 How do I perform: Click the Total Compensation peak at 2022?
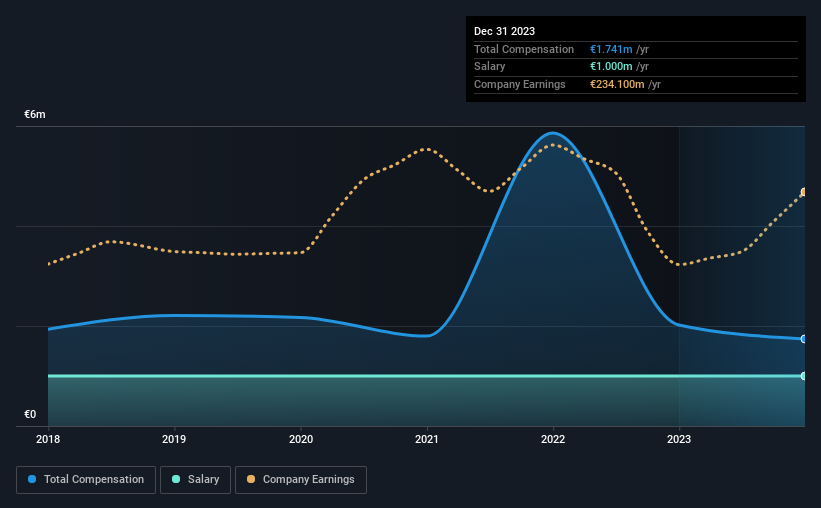coord(553,133)
